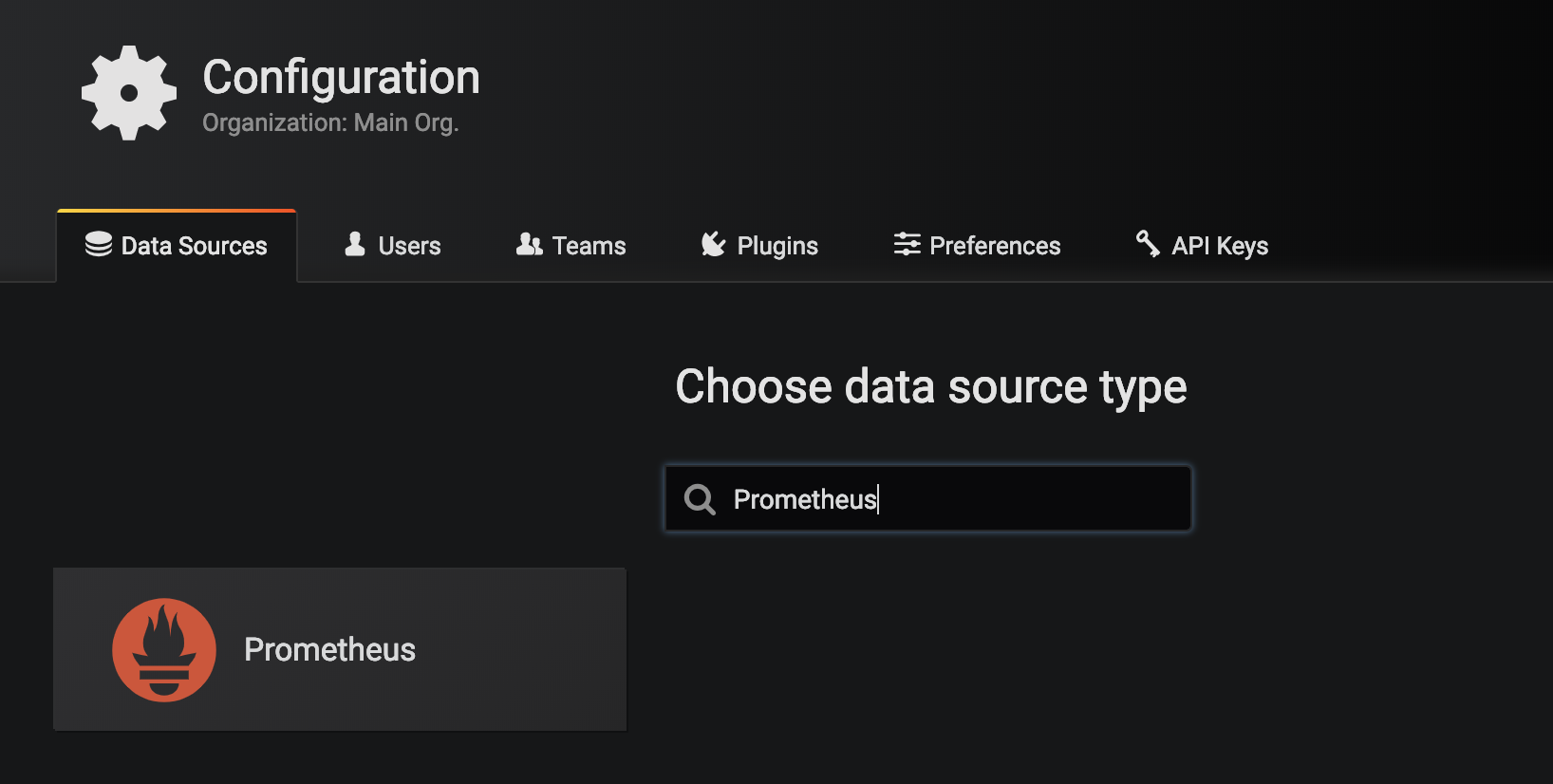Click the magnifier search icon
Screen dimensions: 1553x784
[x=700, y=499]
